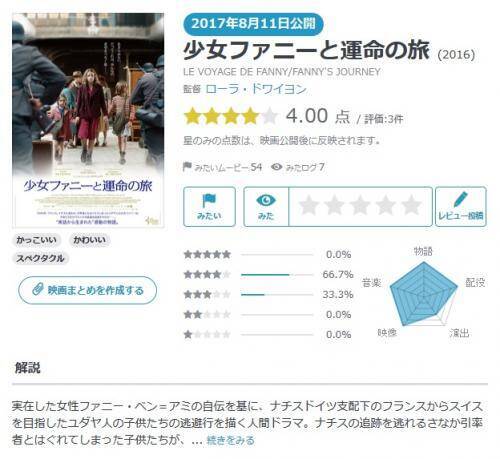This screenshot has height=459, width=500.
Task: Select the かわいい tag
Action: (89, 240)
